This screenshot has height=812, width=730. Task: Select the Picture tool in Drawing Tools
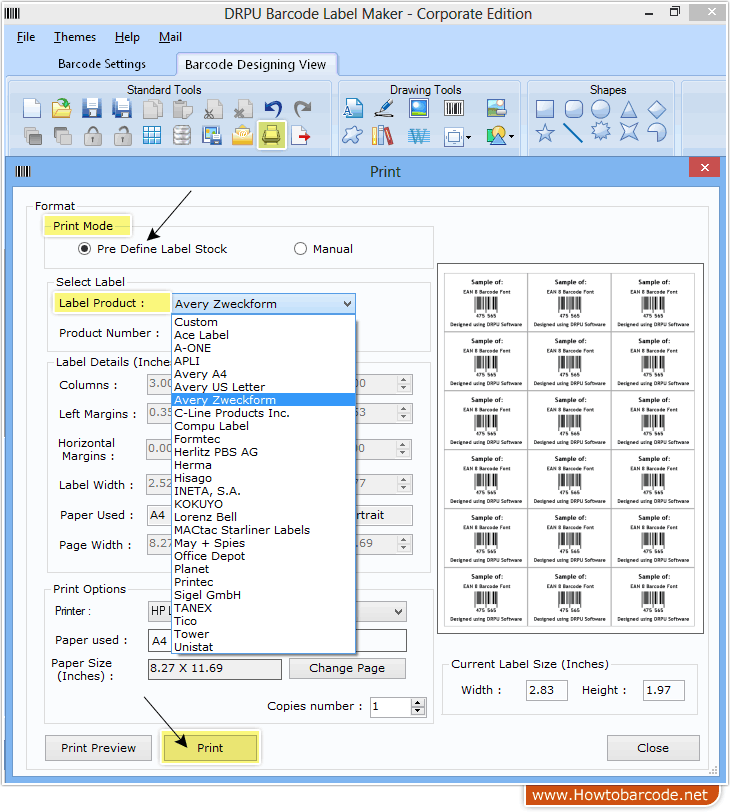[x=419, y=108]
